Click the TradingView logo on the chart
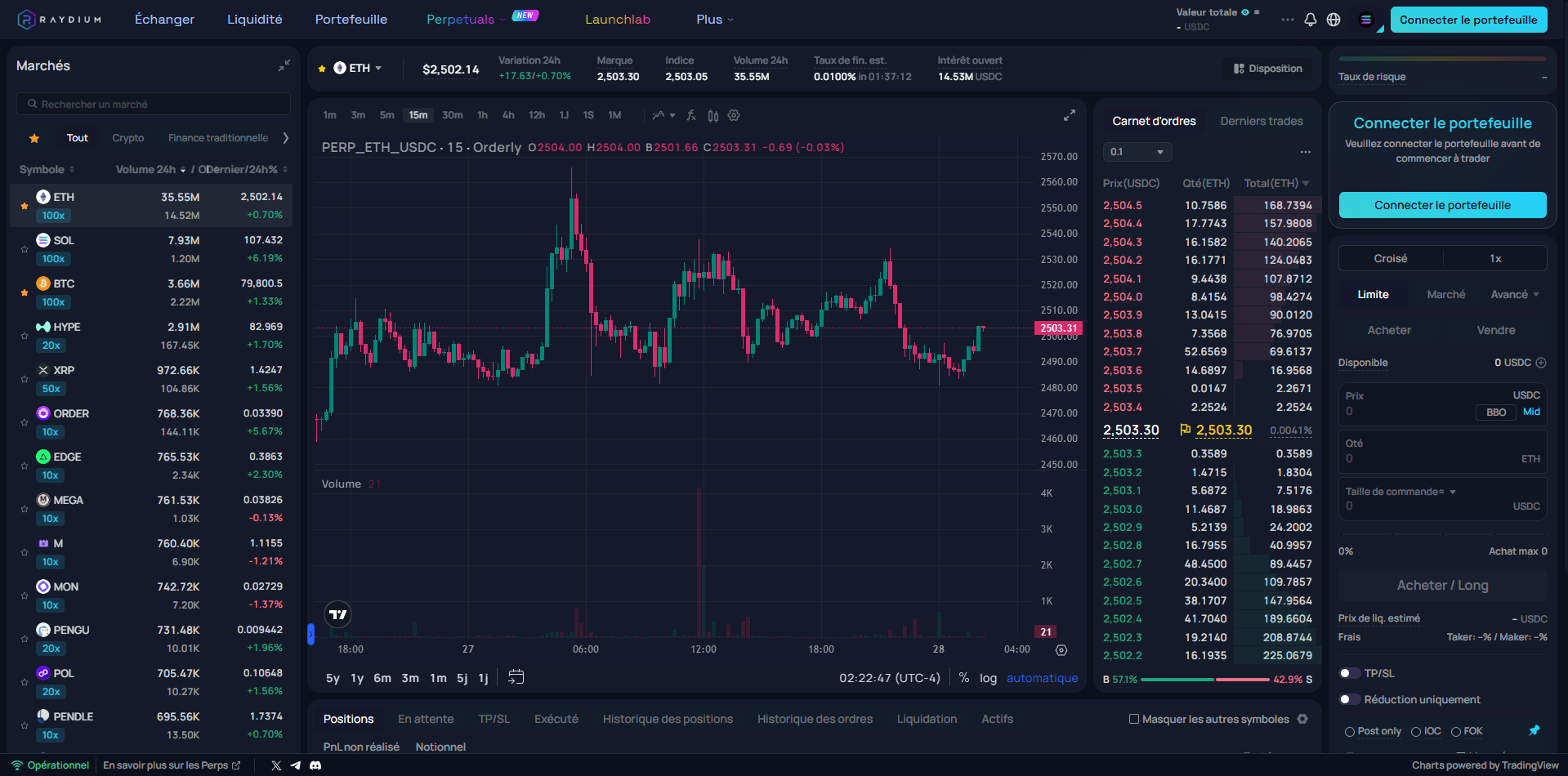This screenshot has width=1568, height=776. (x=338, y=614)
